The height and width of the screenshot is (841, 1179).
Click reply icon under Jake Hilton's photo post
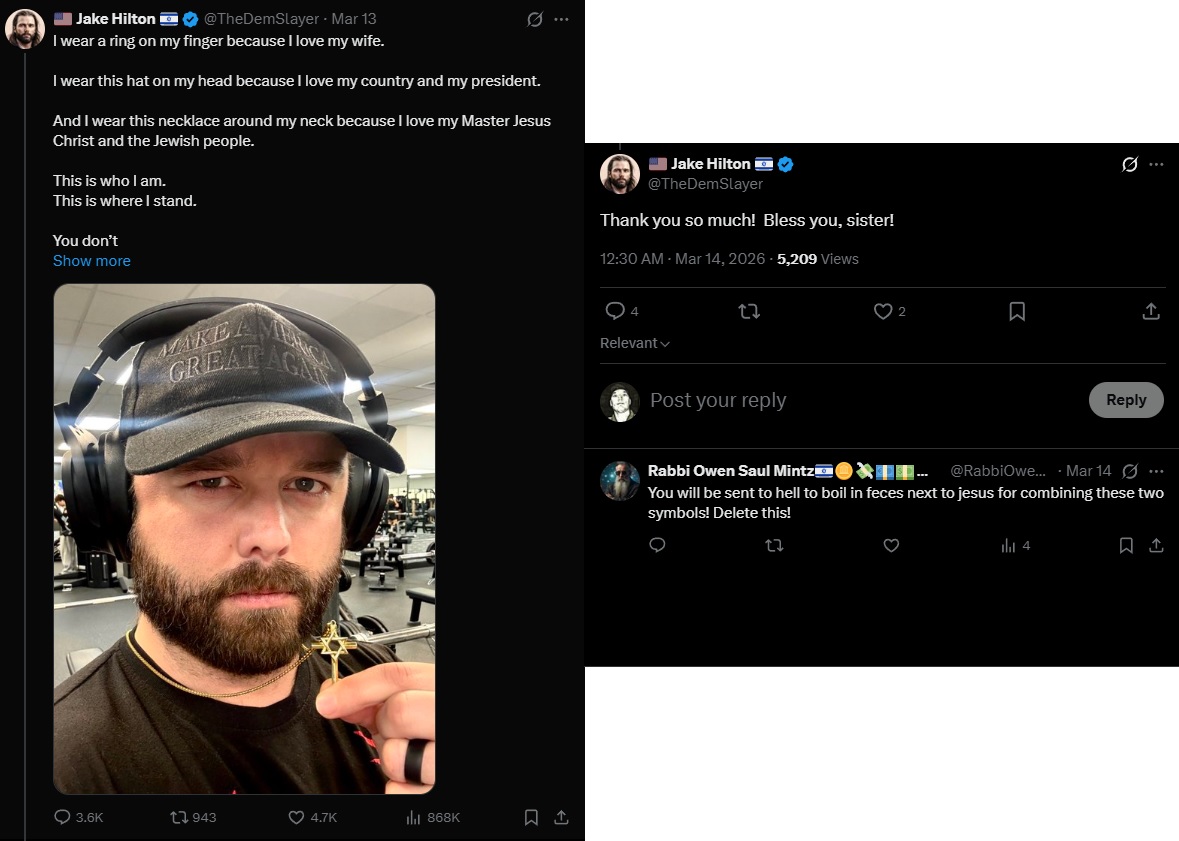pos(63,817)
